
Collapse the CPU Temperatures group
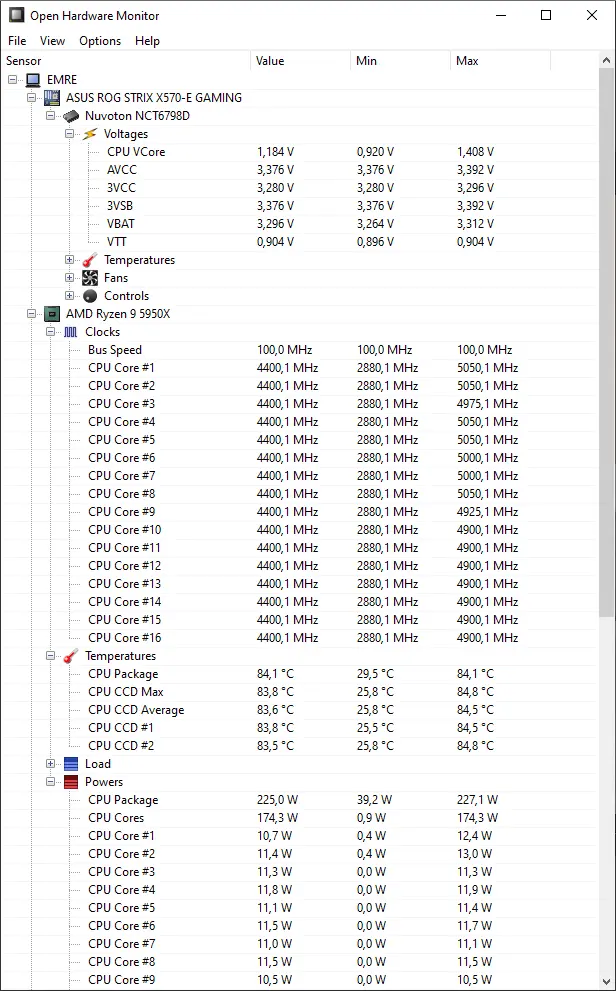coord(51,655)
